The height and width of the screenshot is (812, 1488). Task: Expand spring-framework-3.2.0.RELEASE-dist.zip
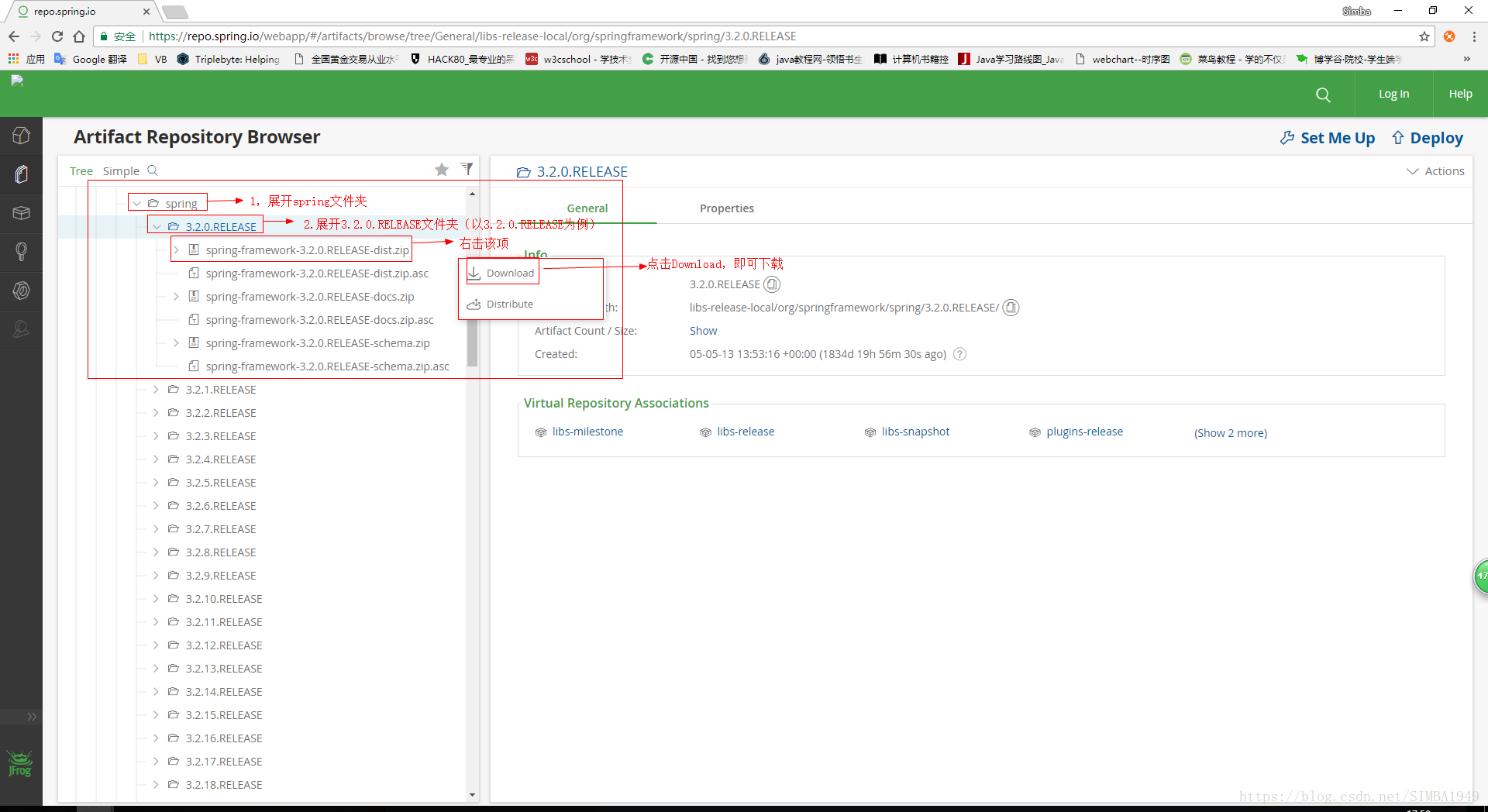[x=176, y=249]
